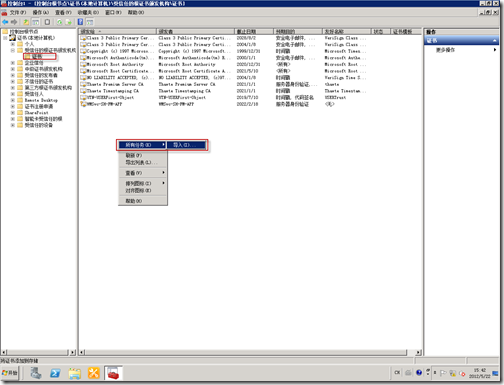Collapse the 证书(本地计算机) root node
Screen dimensions: 504x385
[5, 38]
